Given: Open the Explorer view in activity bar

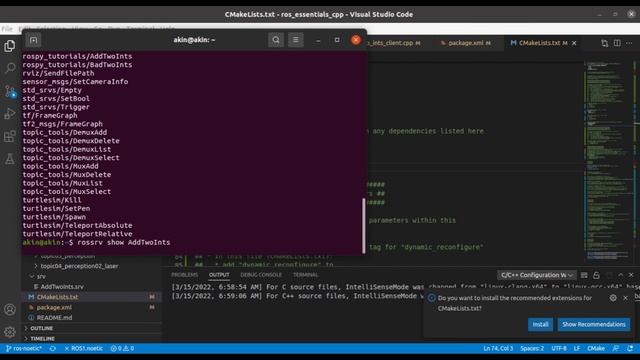Looking at the screenshot, I should point(9,46).
